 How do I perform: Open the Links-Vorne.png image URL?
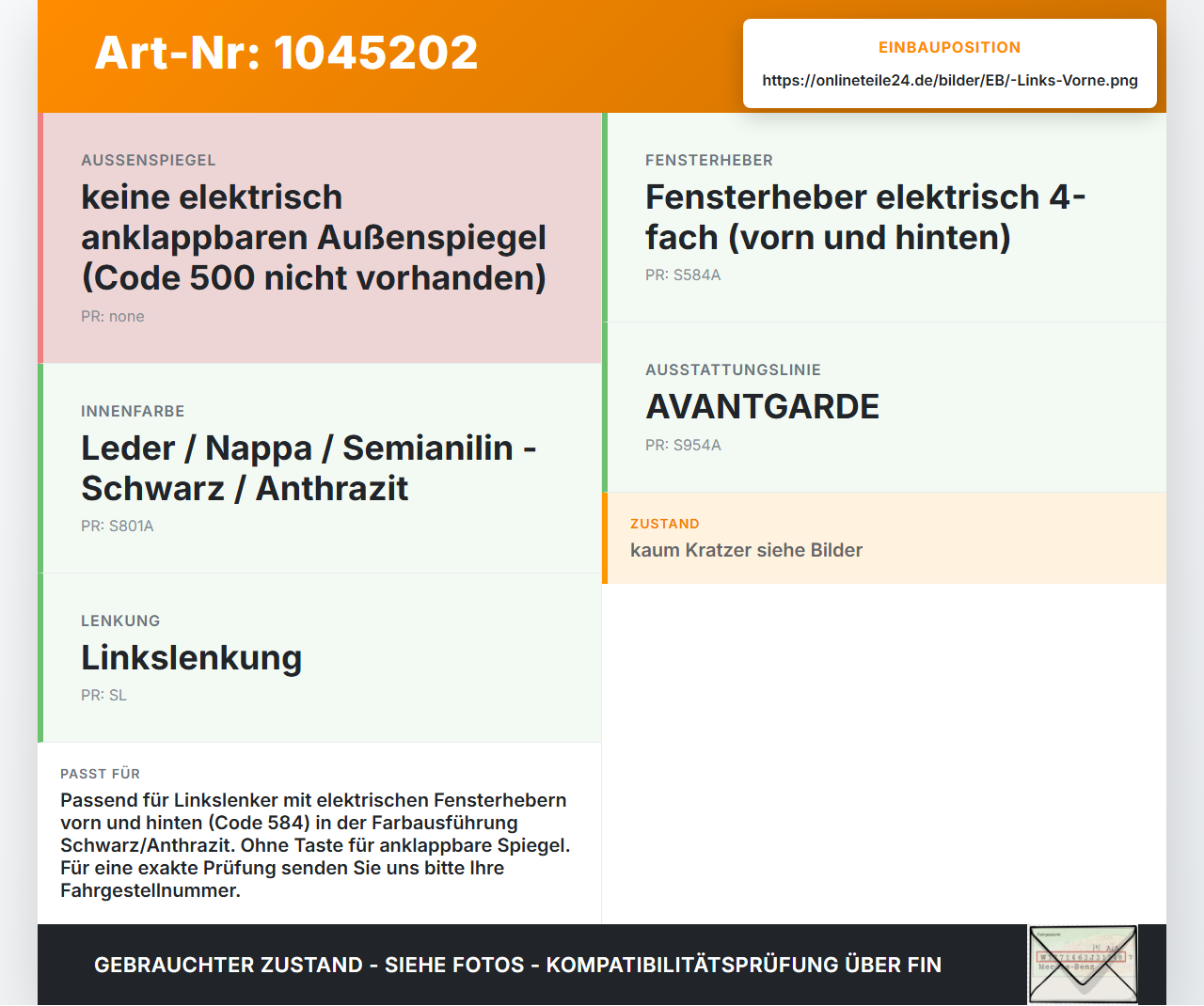point(950,80)
